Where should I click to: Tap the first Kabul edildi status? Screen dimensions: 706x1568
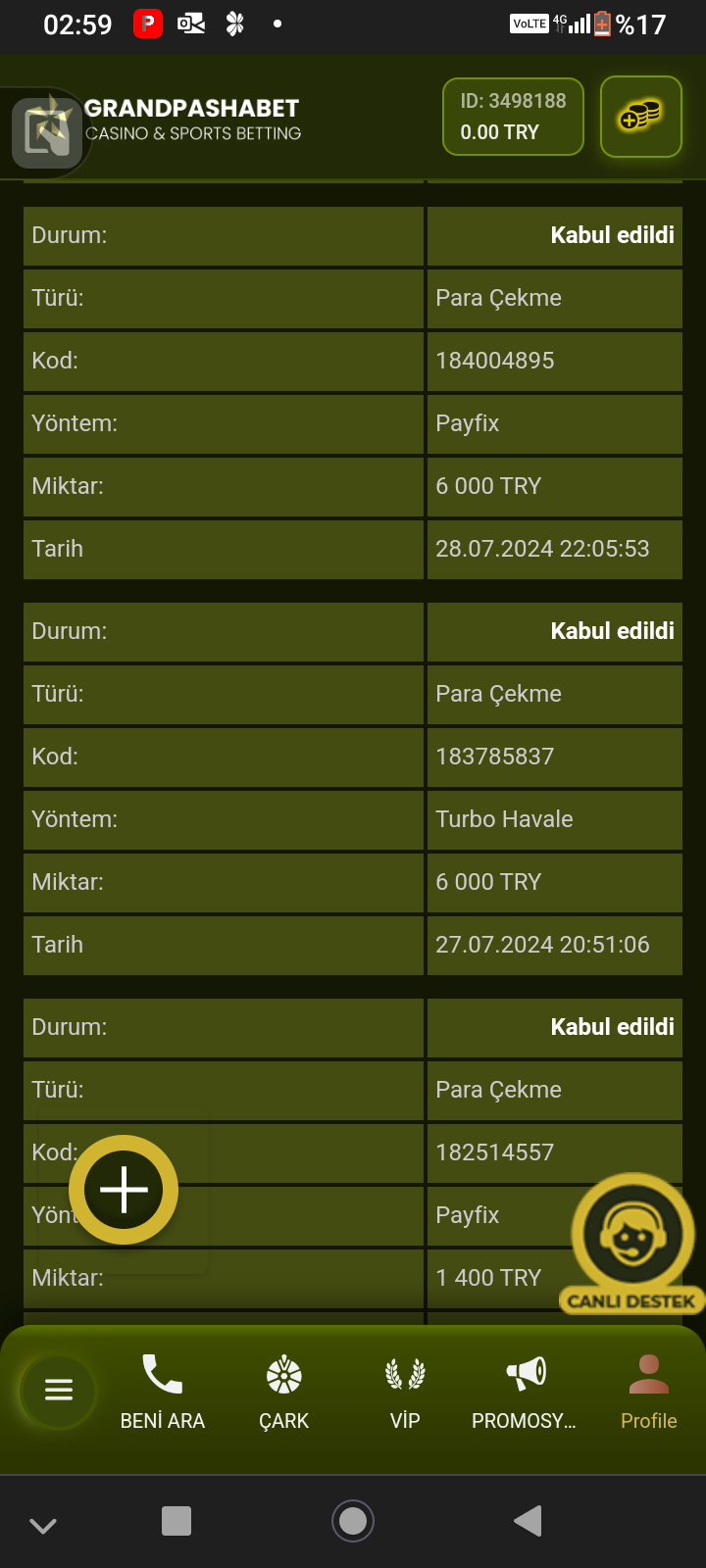612,235
